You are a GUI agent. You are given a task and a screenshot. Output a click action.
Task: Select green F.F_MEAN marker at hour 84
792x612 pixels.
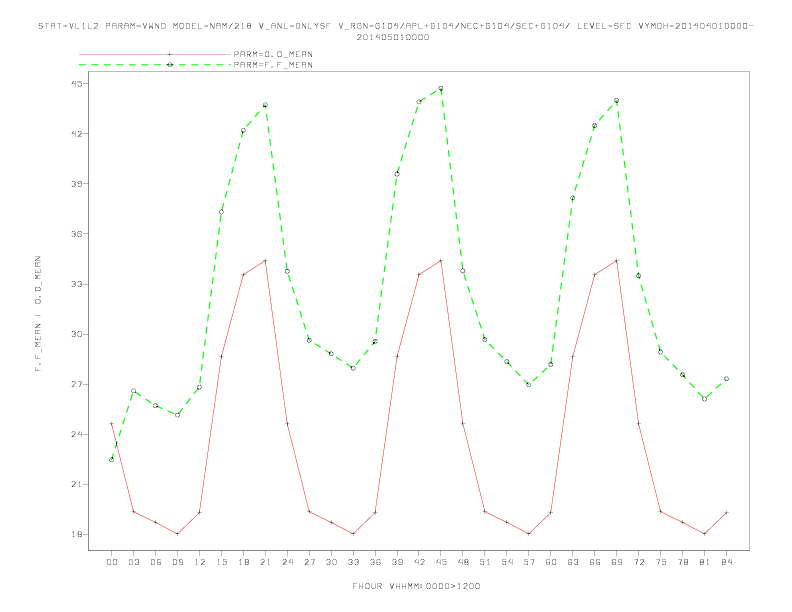726,379
